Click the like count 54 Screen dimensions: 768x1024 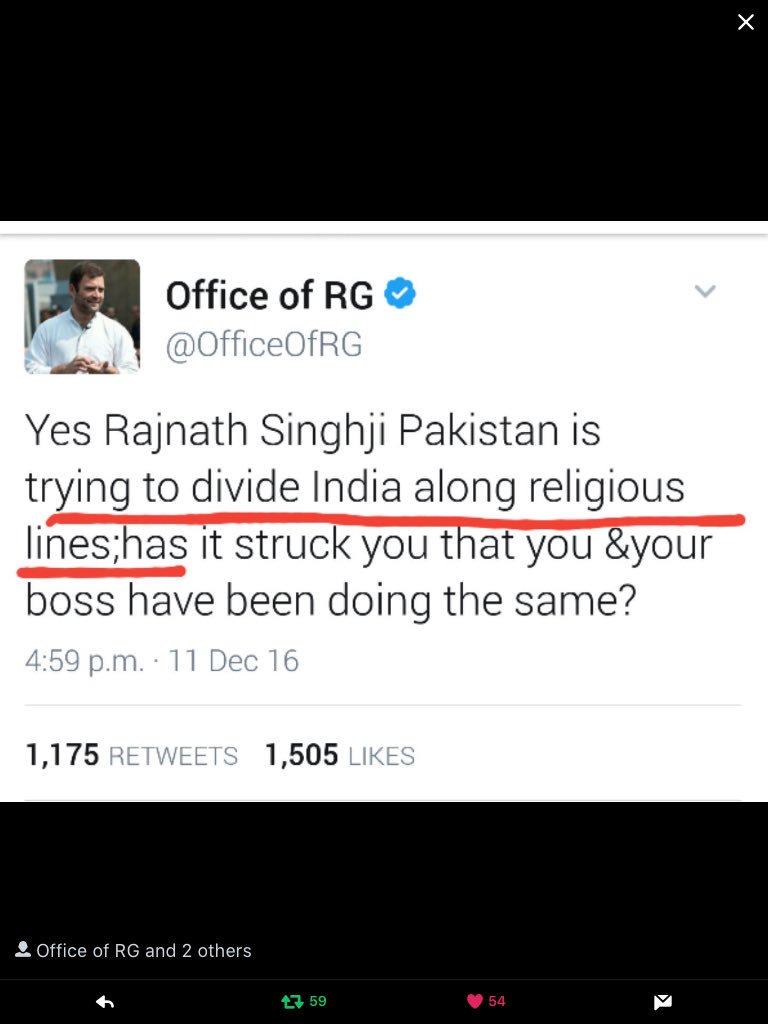(x=496, y=1001)
